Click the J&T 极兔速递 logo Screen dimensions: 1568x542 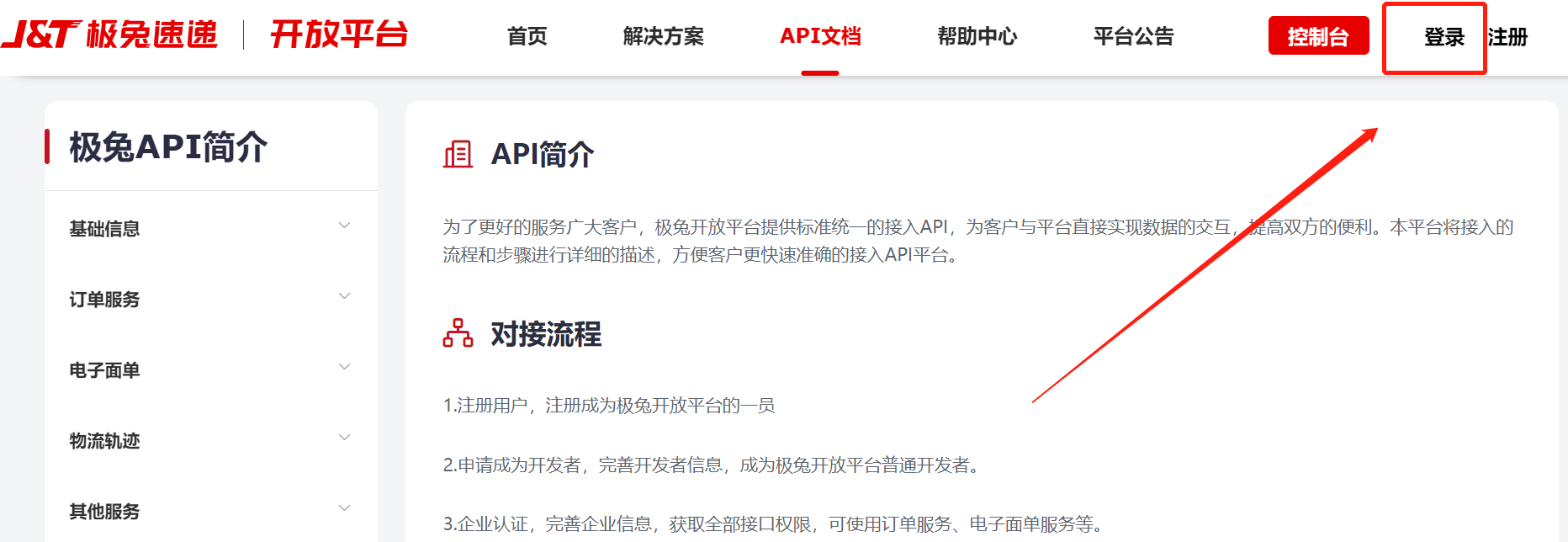pyautogui.click(x=109, y=35)
